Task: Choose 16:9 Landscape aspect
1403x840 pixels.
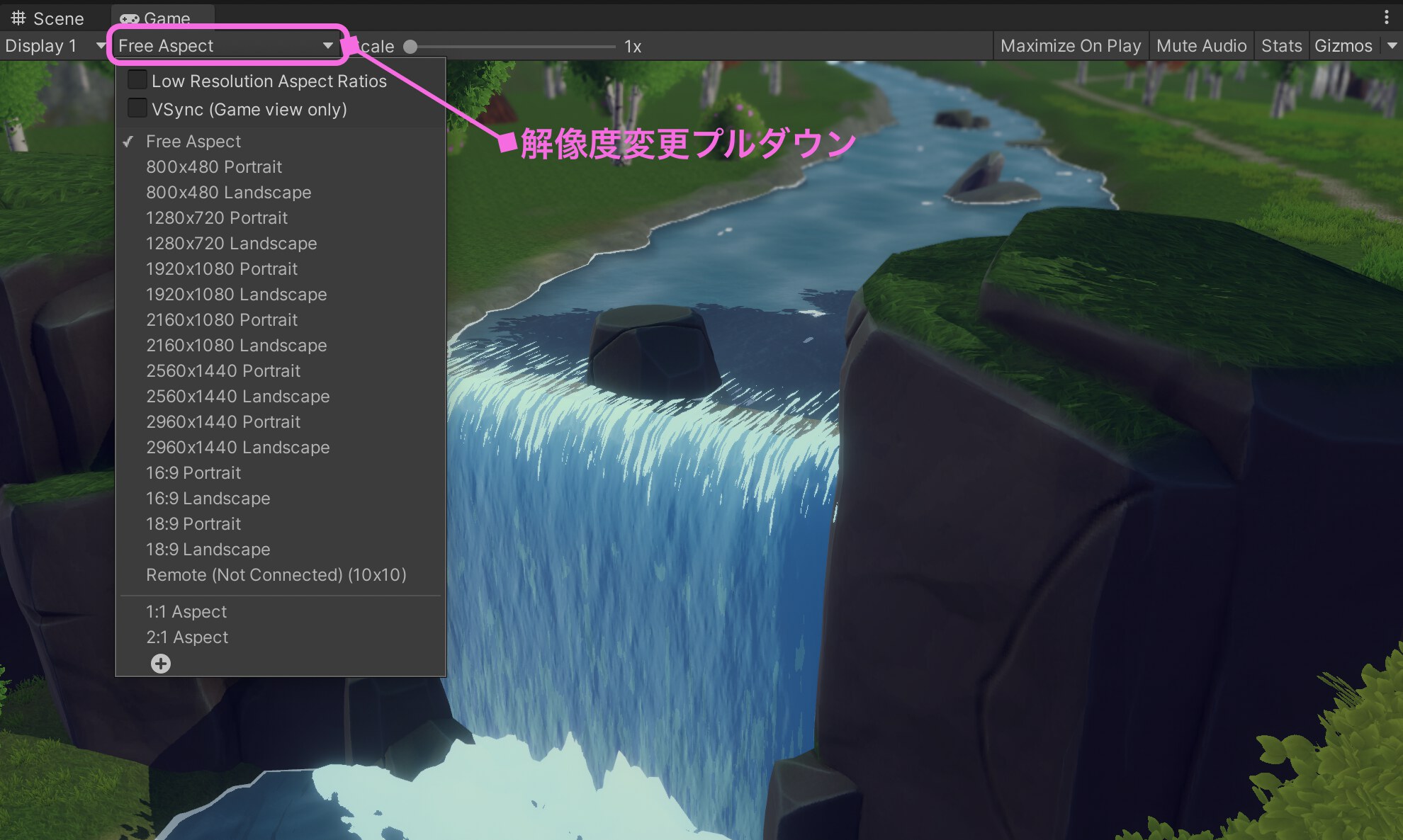Action: tap(281, 499)
